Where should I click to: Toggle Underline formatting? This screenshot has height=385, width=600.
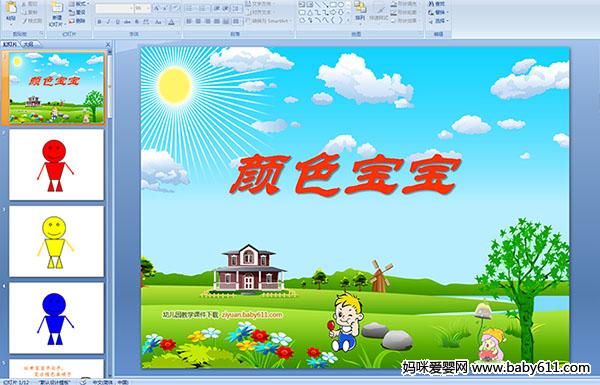click(117, 22)
